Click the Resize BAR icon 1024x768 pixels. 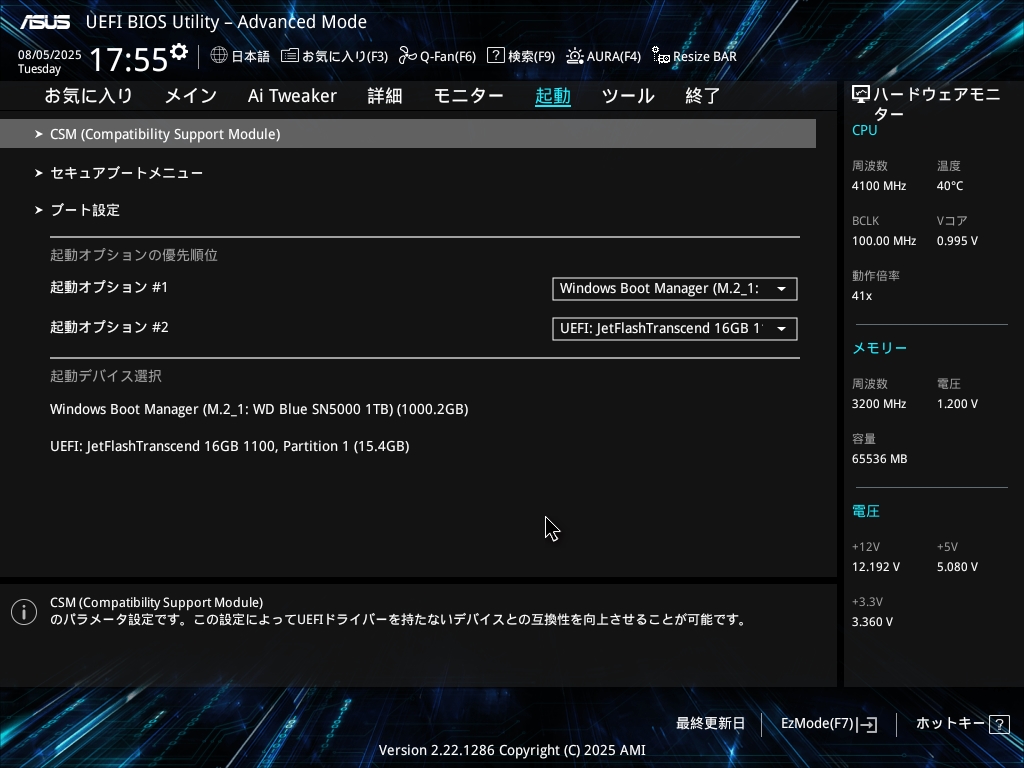(661, 56)
